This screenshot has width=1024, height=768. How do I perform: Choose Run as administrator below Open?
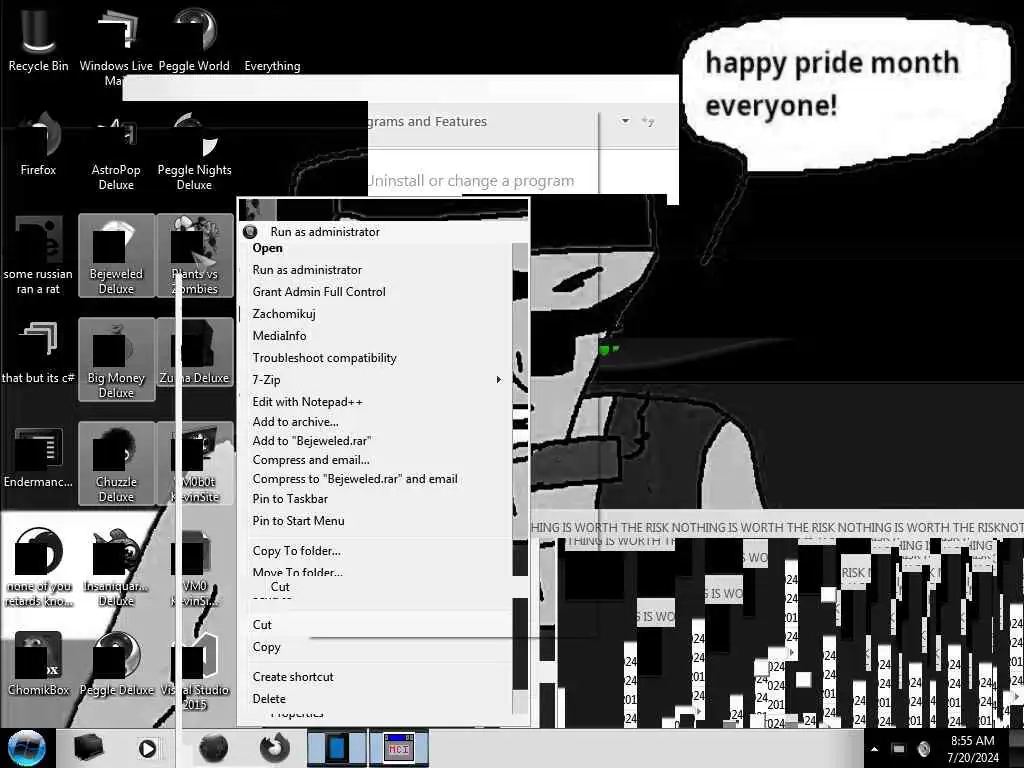click(377, 270)
